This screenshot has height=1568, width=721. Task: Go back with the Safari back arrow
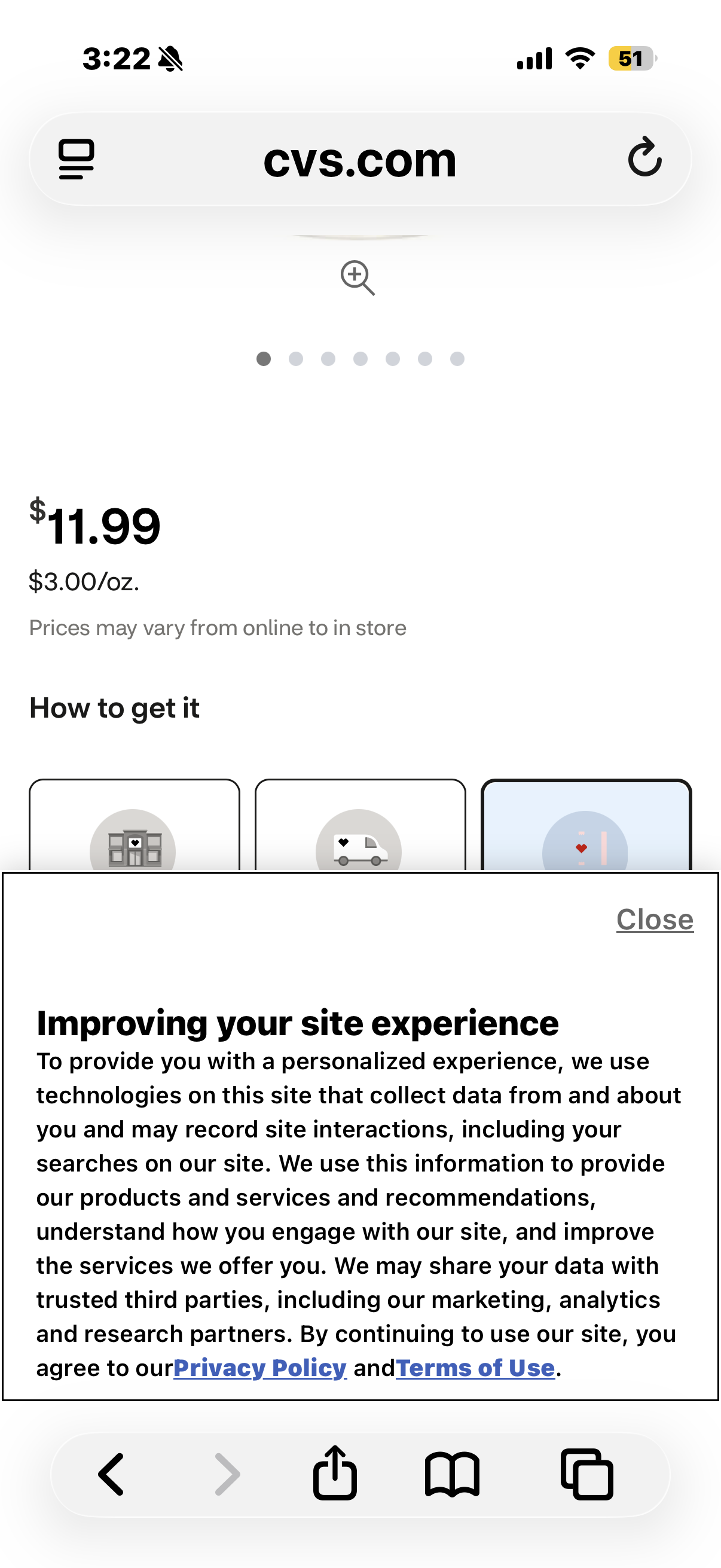111,1474
